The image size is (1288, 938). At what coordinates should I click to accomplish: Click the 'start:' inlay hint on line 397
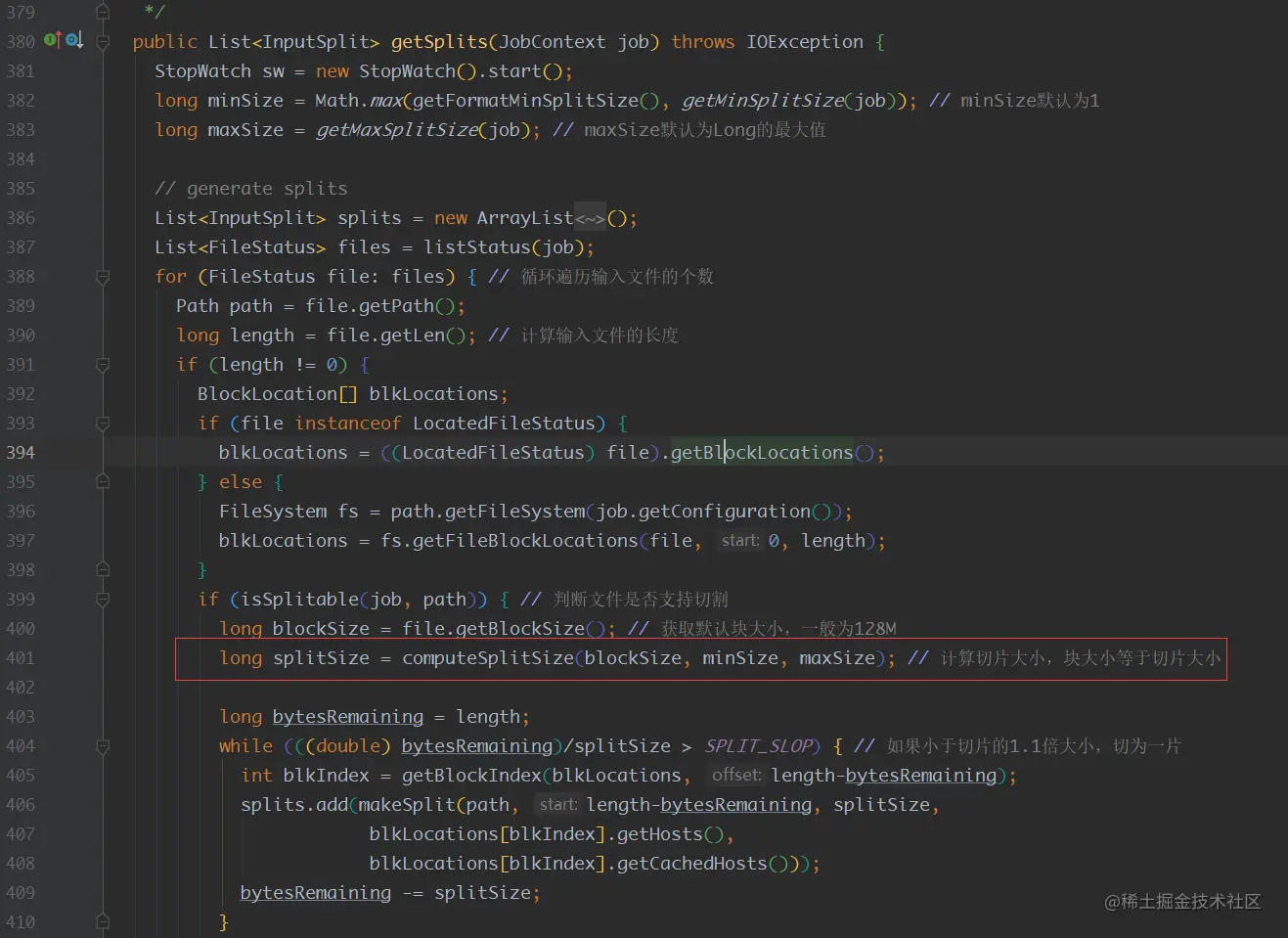(740, 540)
